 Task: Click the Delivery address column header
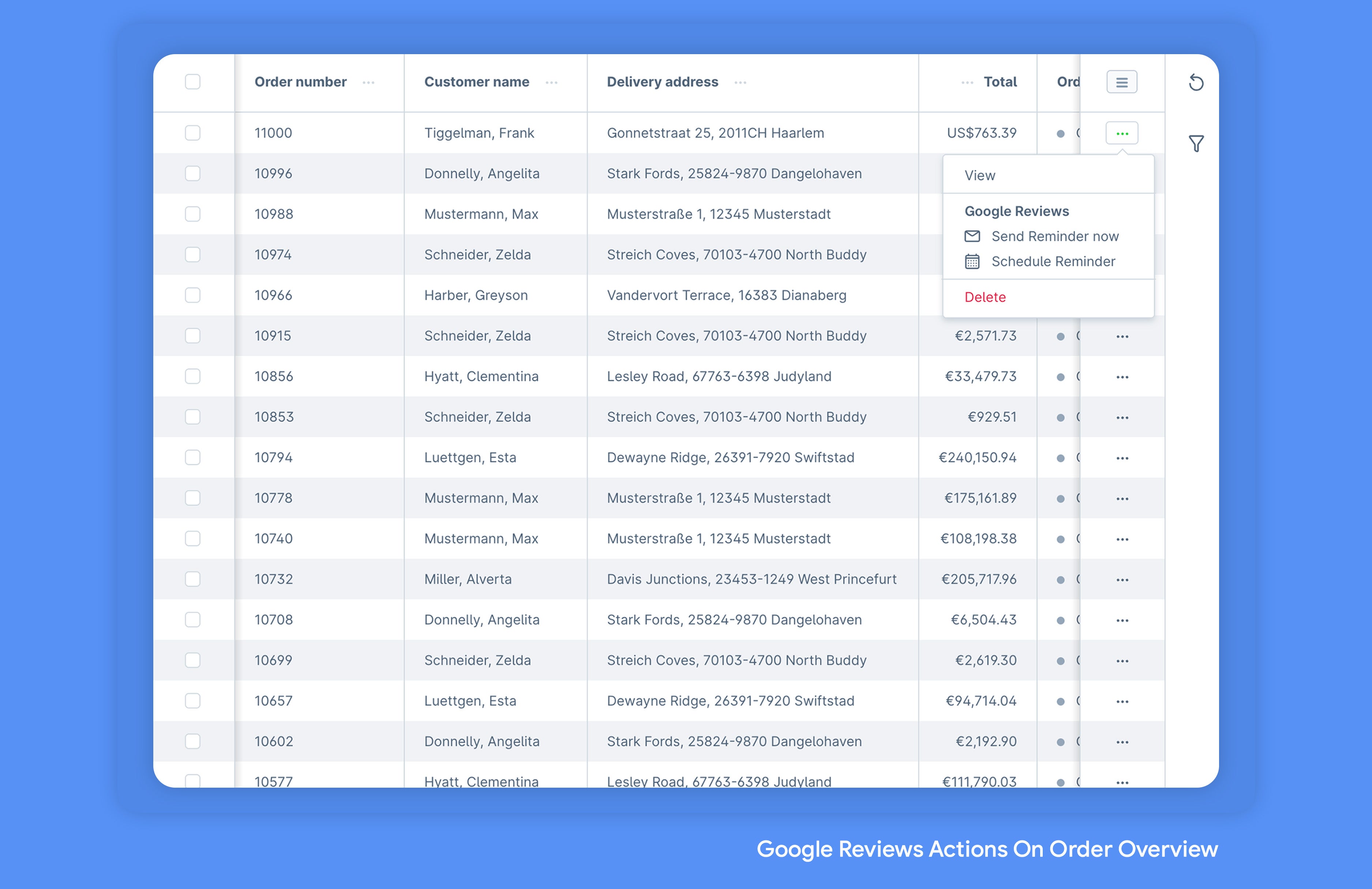click(662, 82)
